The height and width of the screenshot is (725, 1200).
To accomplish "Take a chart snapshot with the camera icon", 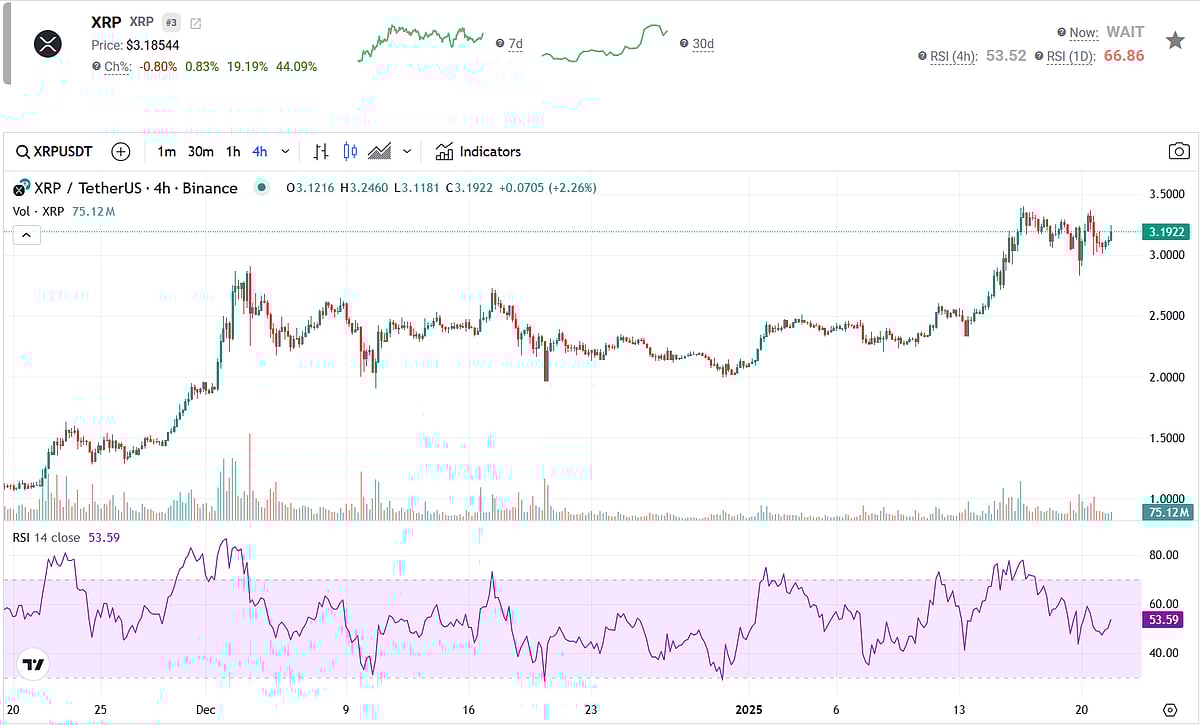I will [1179, 152].
